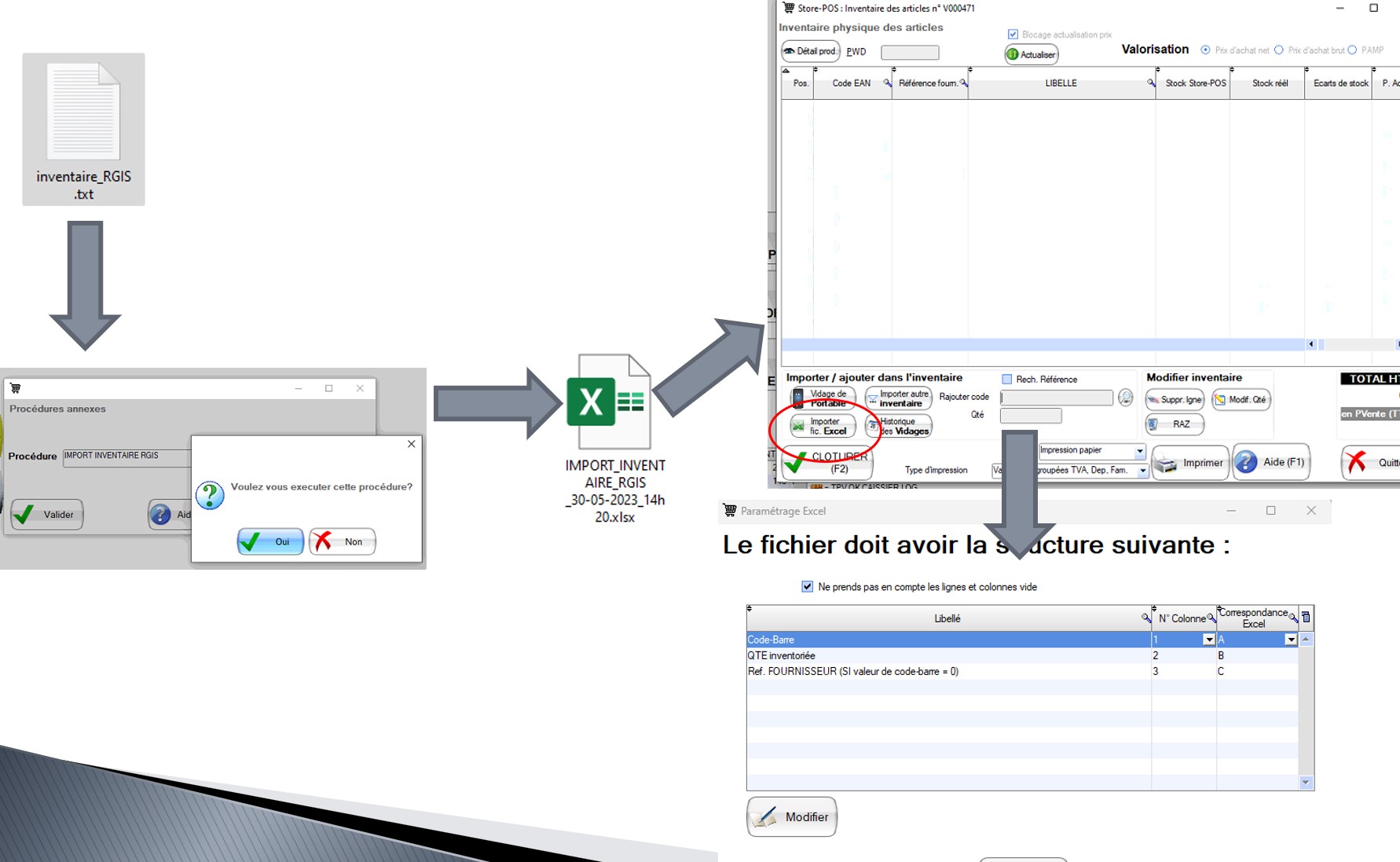
Task: Click the Code EAN column header
Action: pyautogui.click(x=851, y=83)
